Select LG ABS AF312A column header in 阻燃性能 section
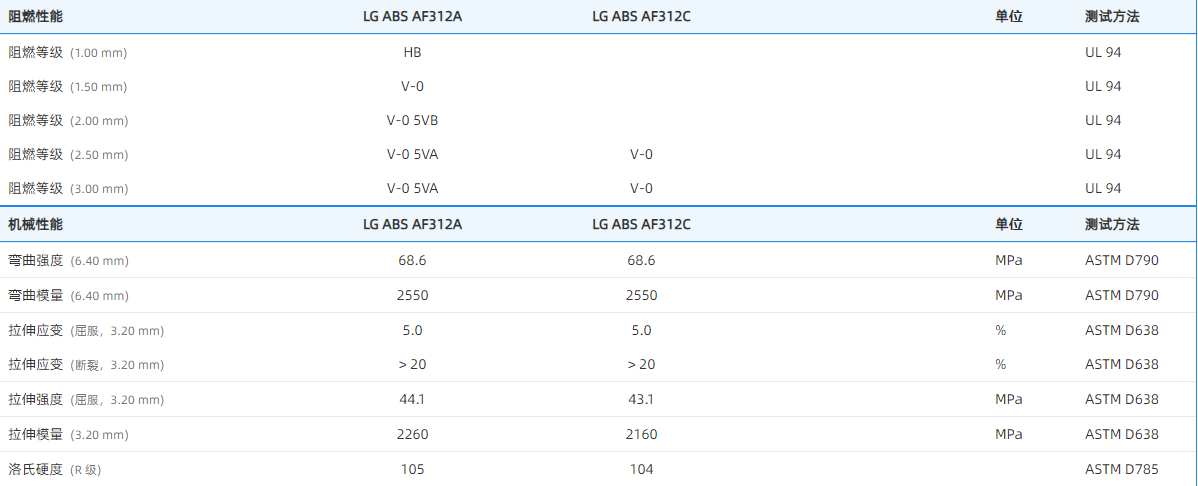 pos(412,17)
